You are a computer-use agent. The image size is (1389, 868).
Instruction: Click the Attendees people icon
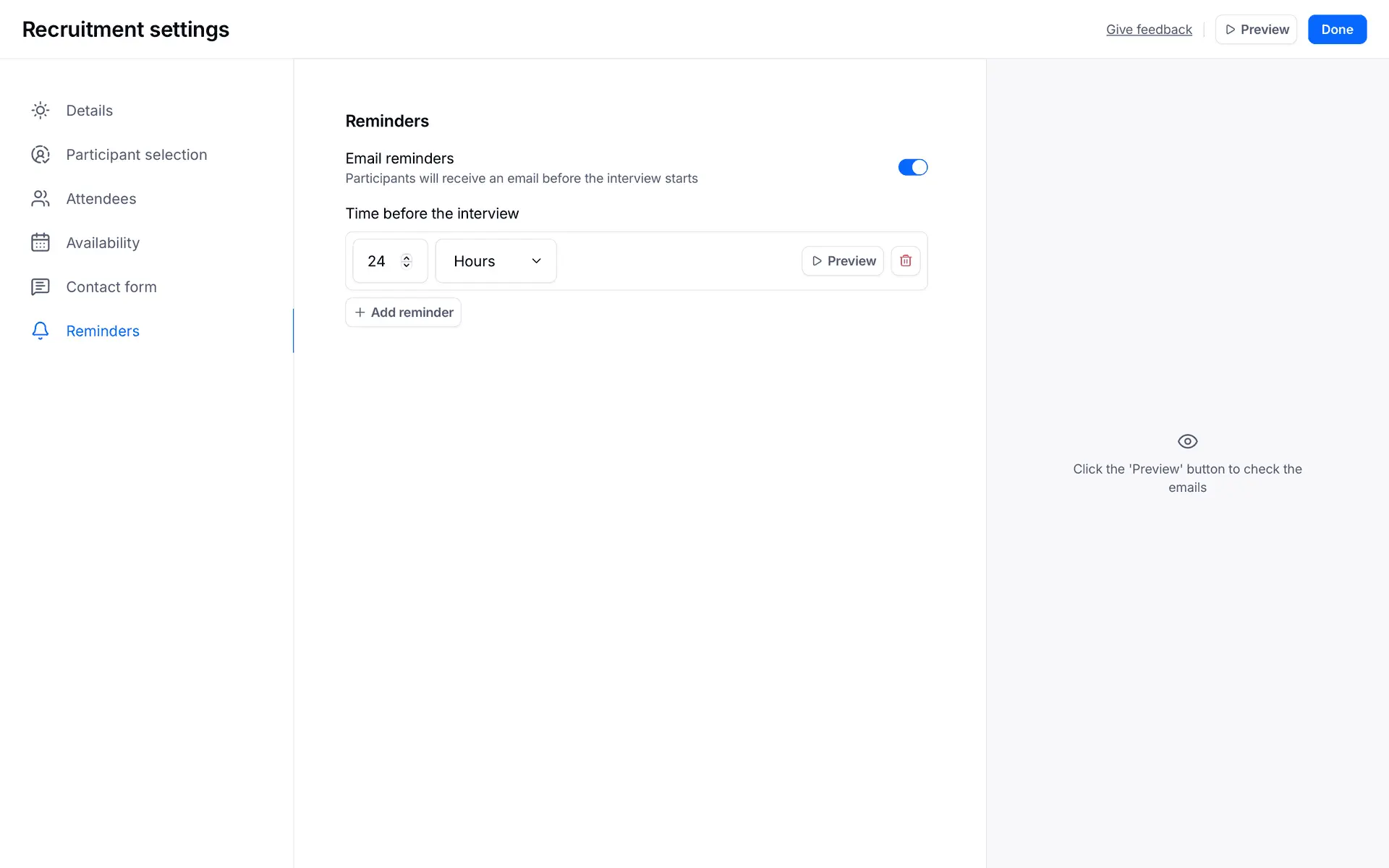pos(41,199)
